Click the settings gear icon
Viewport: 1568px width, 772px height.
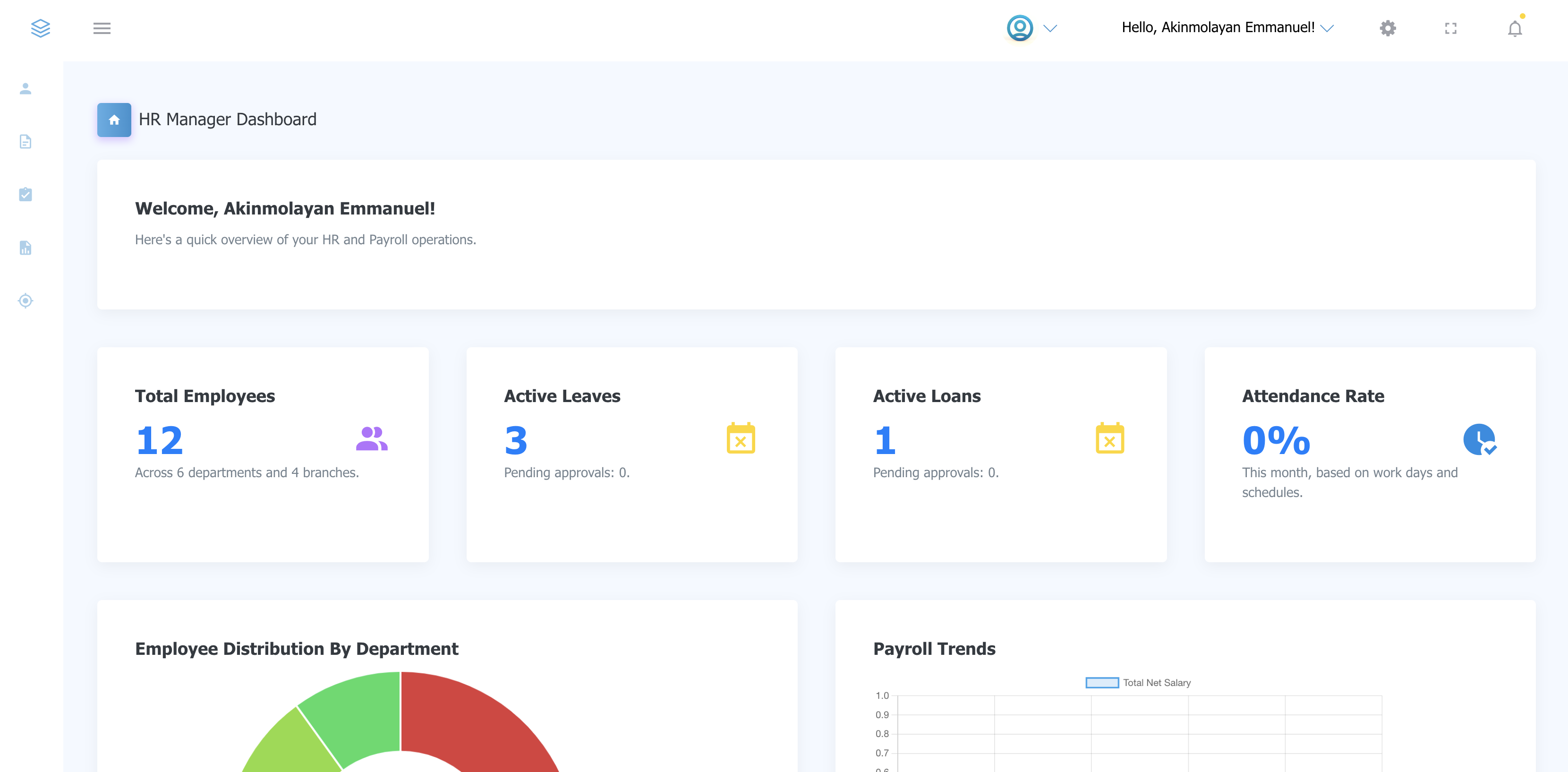pyautogui.click(x=1388, y=28)
